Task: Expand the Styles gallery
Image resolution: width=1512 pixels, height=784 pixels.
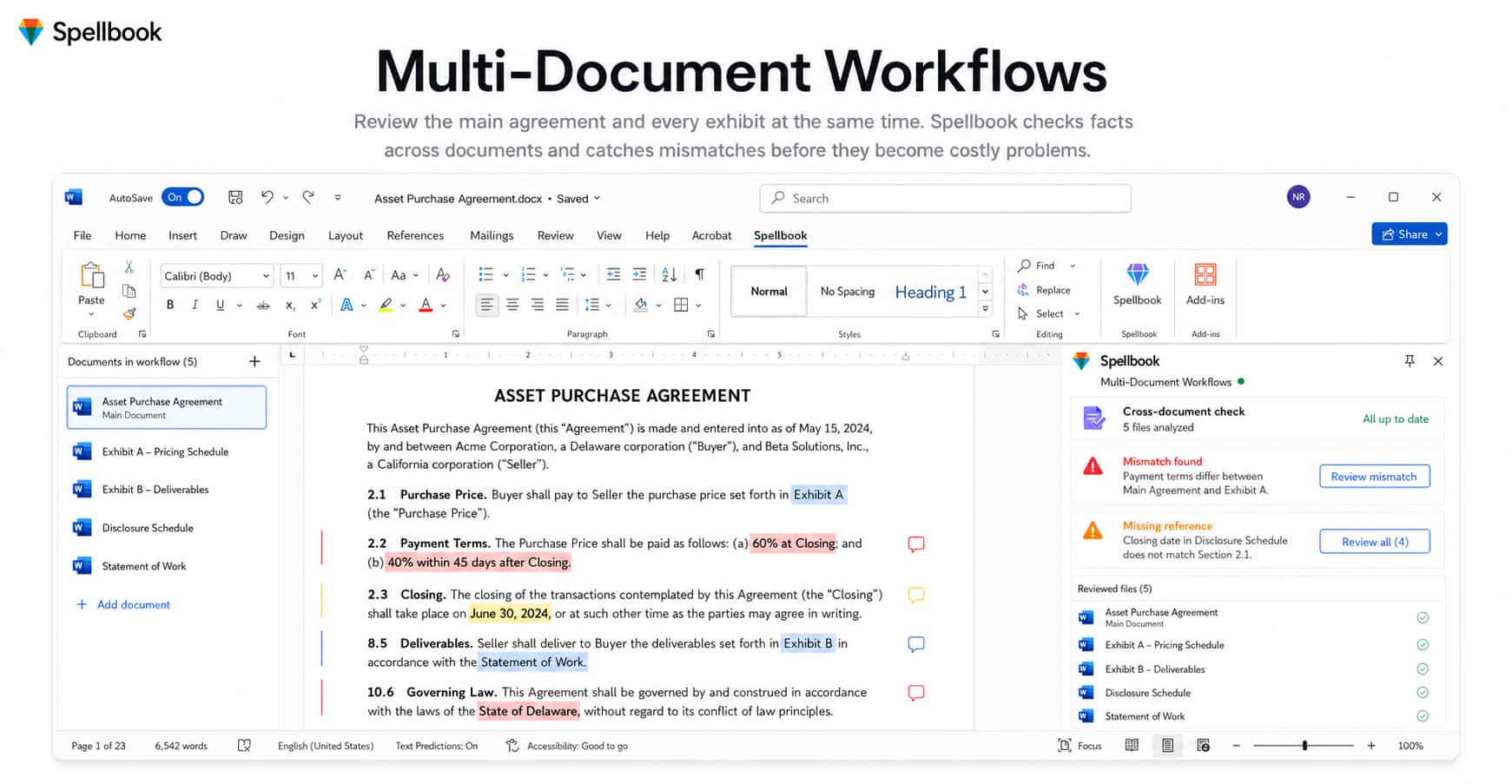Action: (x=986, y=308)
